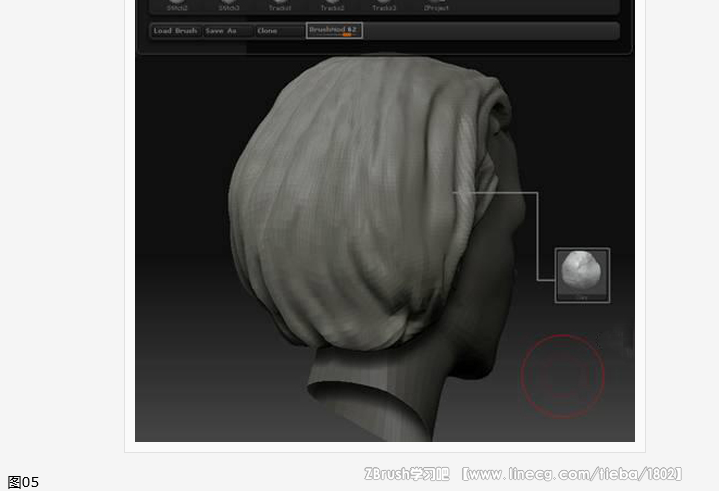Image resolution: width=719 pixels, height=491 pixels.
Task: Open the clay brush thumbnail in callout box
Action: [582, 275]
